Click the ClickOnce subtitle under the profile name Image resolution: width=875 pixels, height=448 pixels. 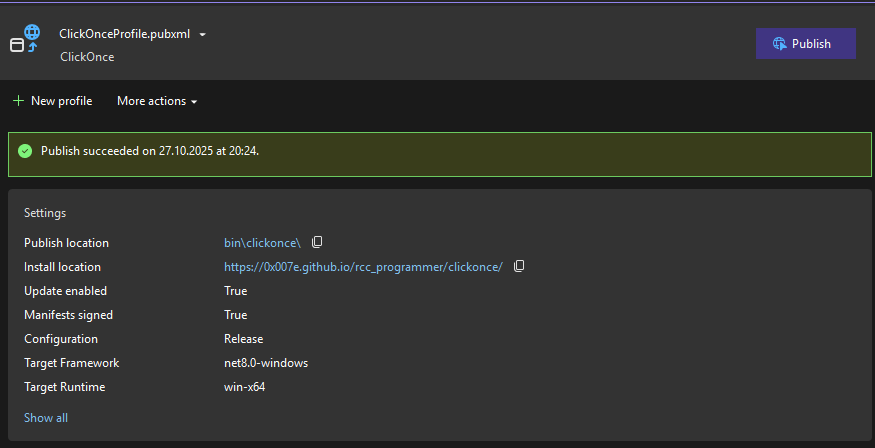point(87,57)
